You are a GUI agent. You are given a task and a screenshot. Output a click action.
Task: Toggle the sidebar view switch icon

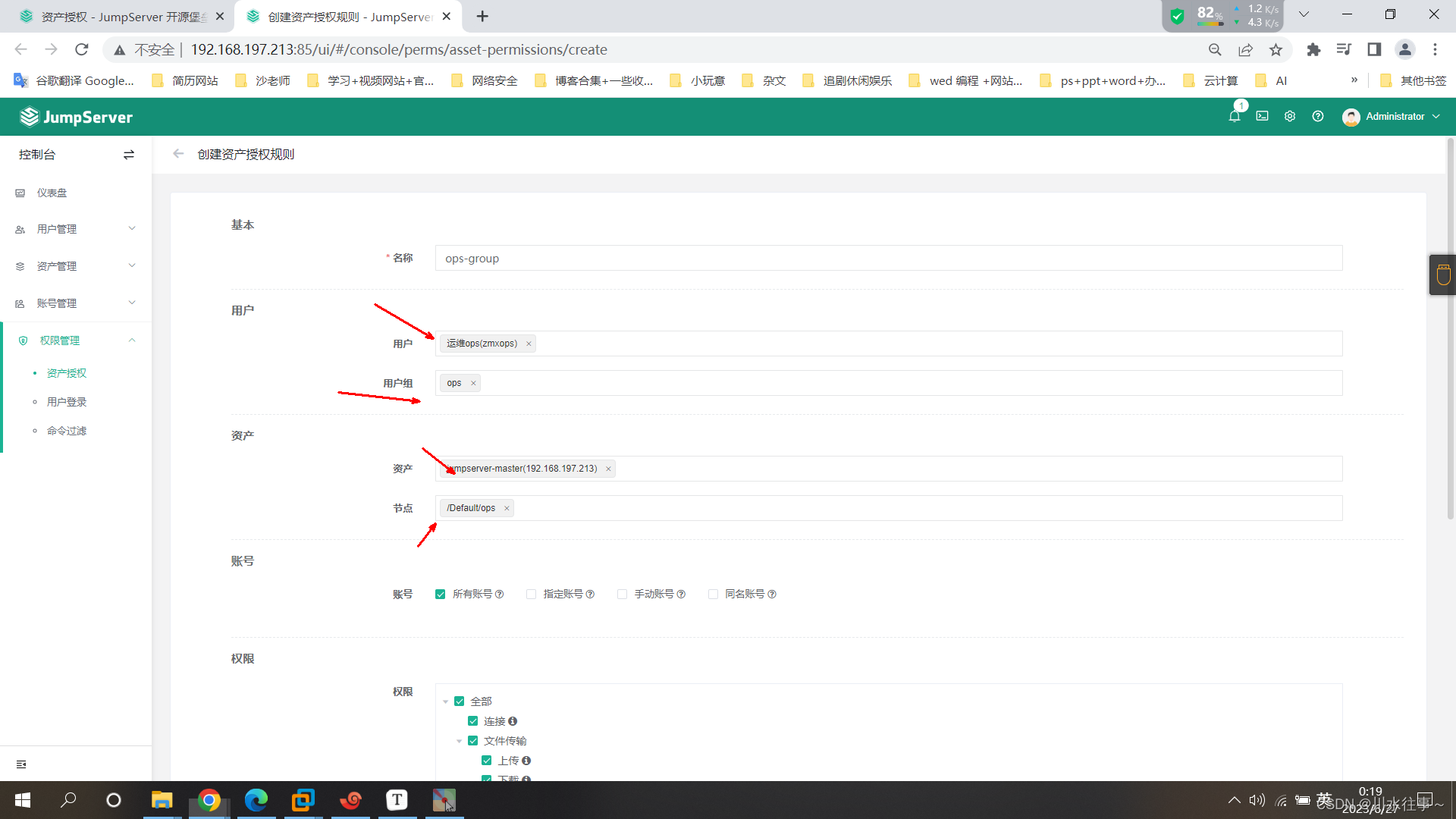[129, 155]
